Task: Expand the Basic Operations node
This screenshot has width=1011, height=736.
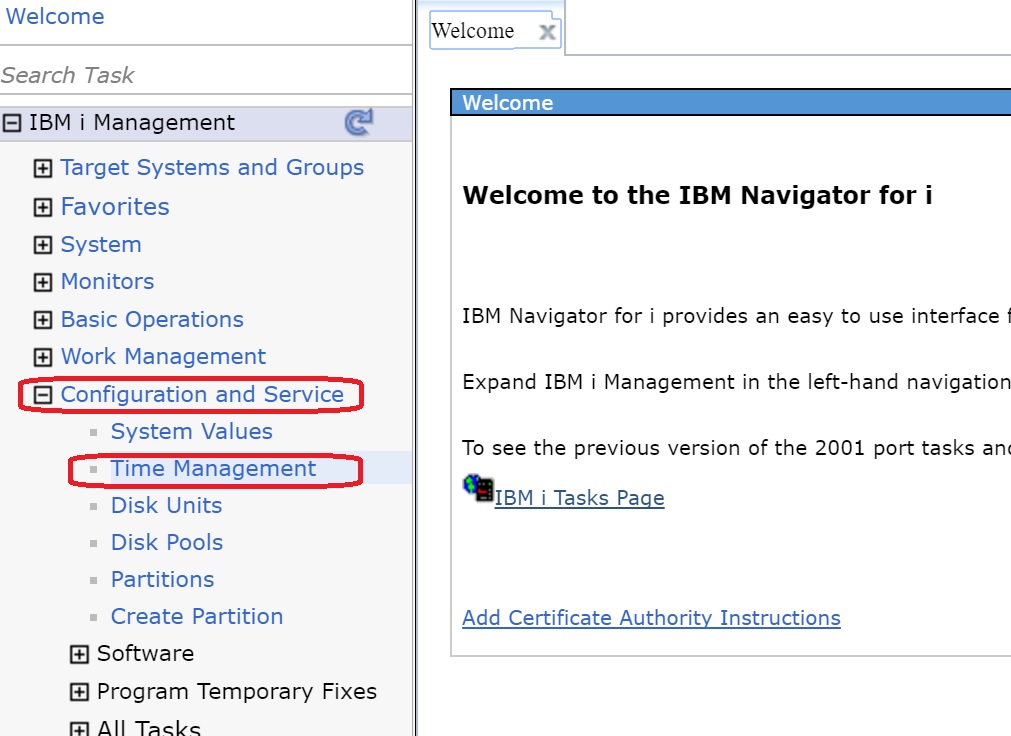Action: [x=43, y=320]
